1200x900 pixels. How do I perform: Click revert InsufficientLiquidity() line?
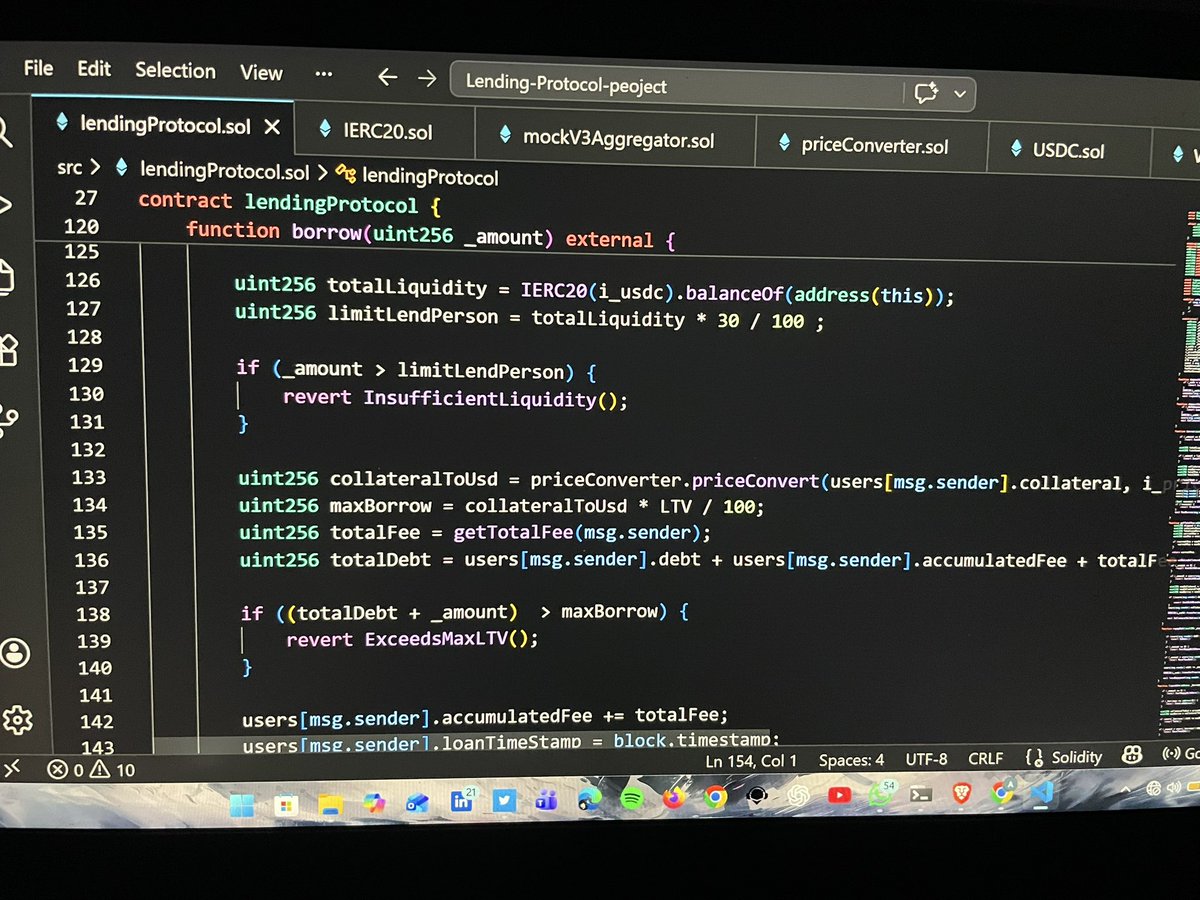[x=456, y=399]
